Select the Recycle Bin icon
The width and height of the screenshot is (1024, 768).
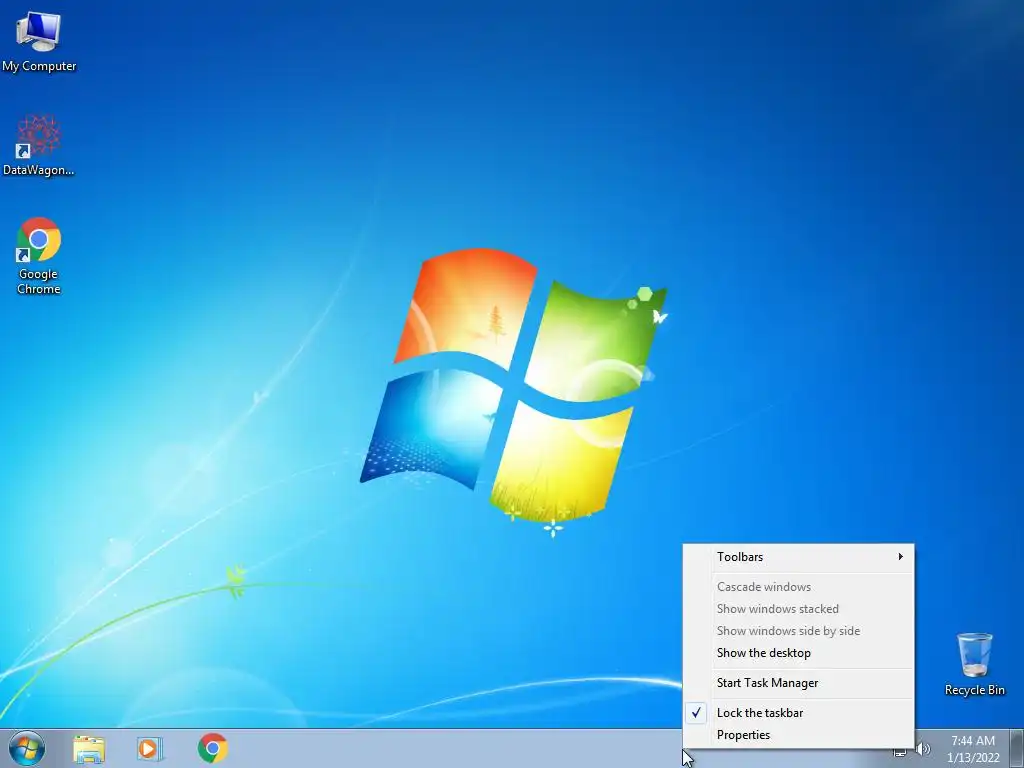974,664
